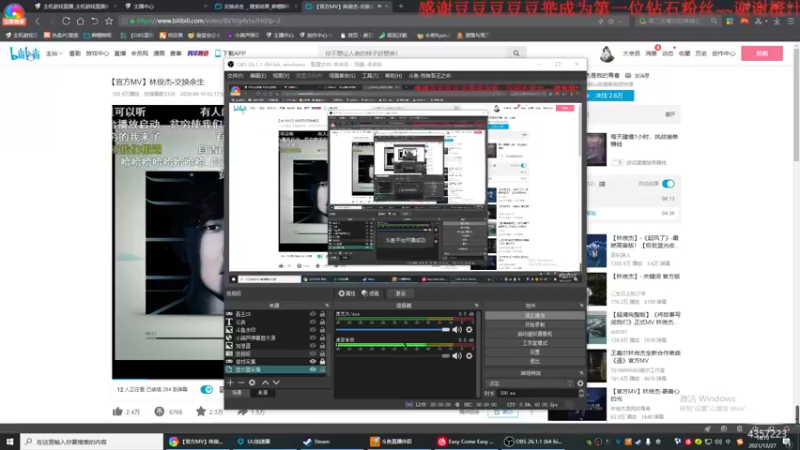Image resolution: width=800 pixels, height=450 pixels.
Task: Hide the selected teal-highlighted source
Action: (x=313, y=369)
